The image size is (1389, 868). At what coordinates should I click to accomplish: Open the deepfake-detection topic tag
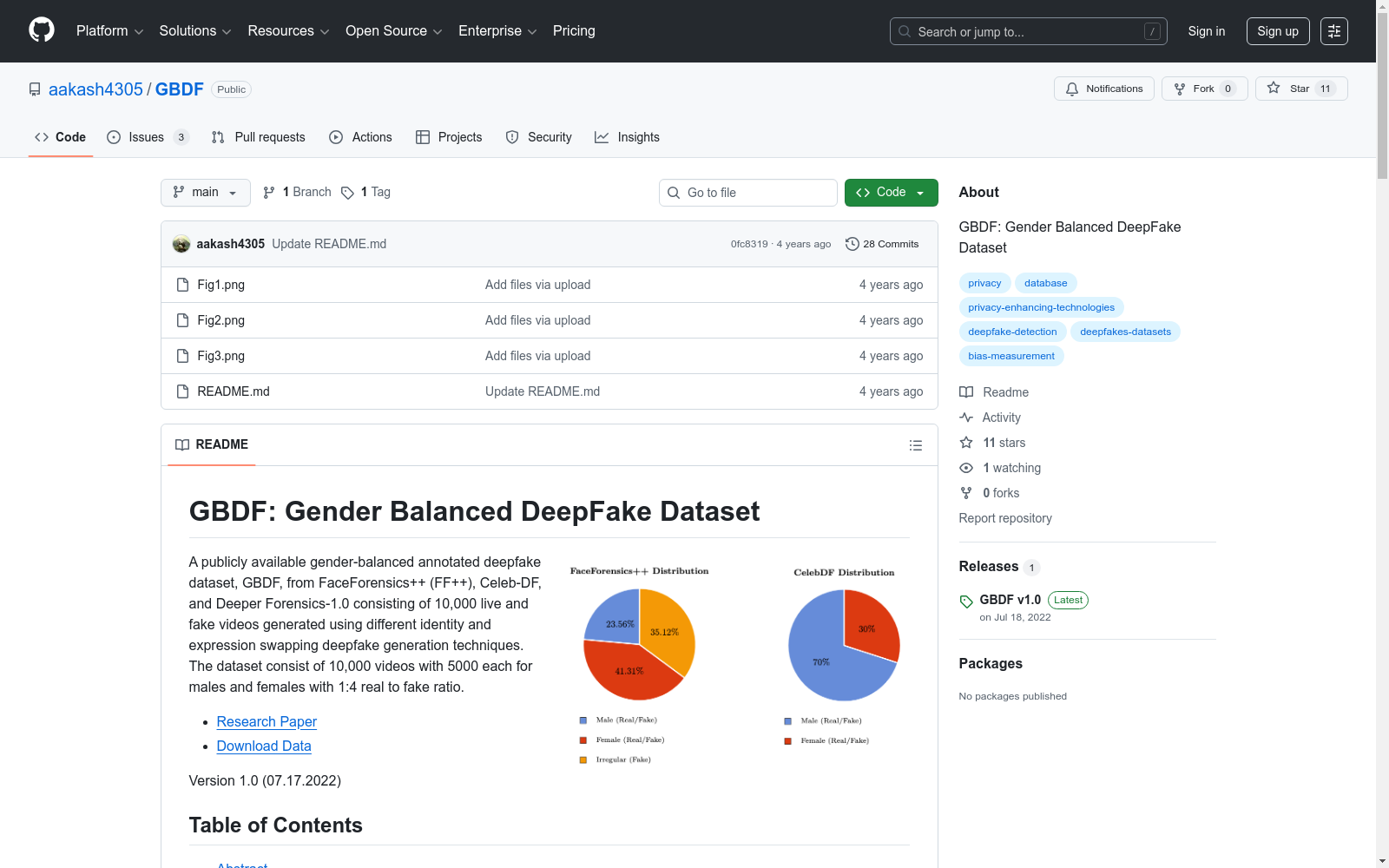(x=1013, y=332)
